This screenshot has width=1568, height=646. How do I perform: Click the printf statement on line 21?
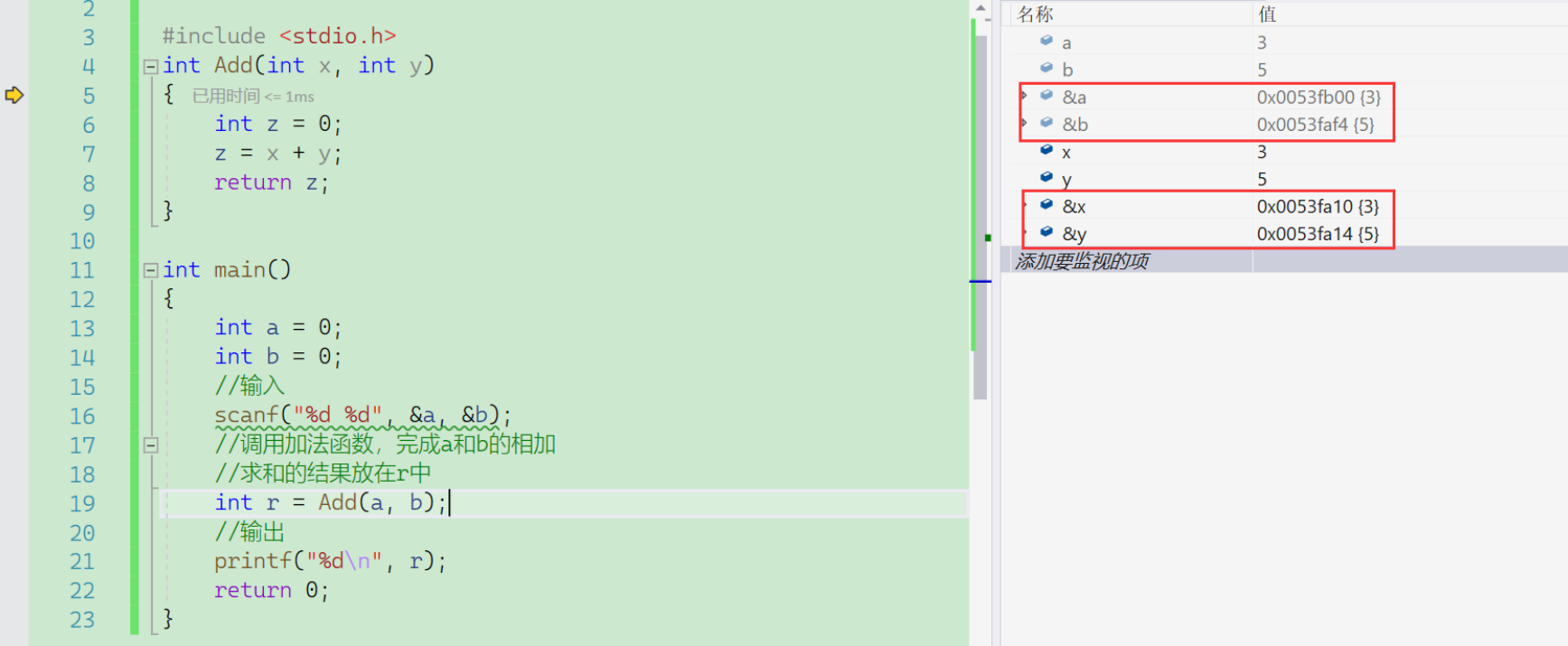[330, 561]
